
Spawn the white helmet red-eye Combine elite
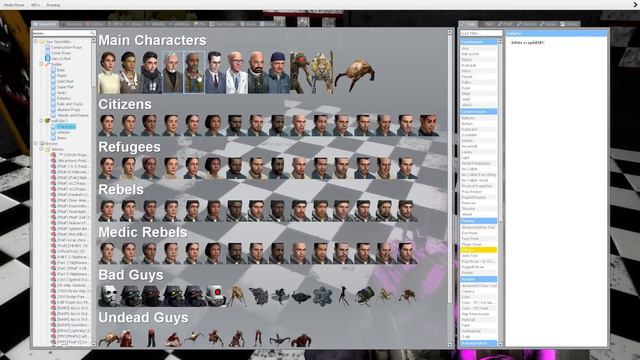tap(216, 296)
